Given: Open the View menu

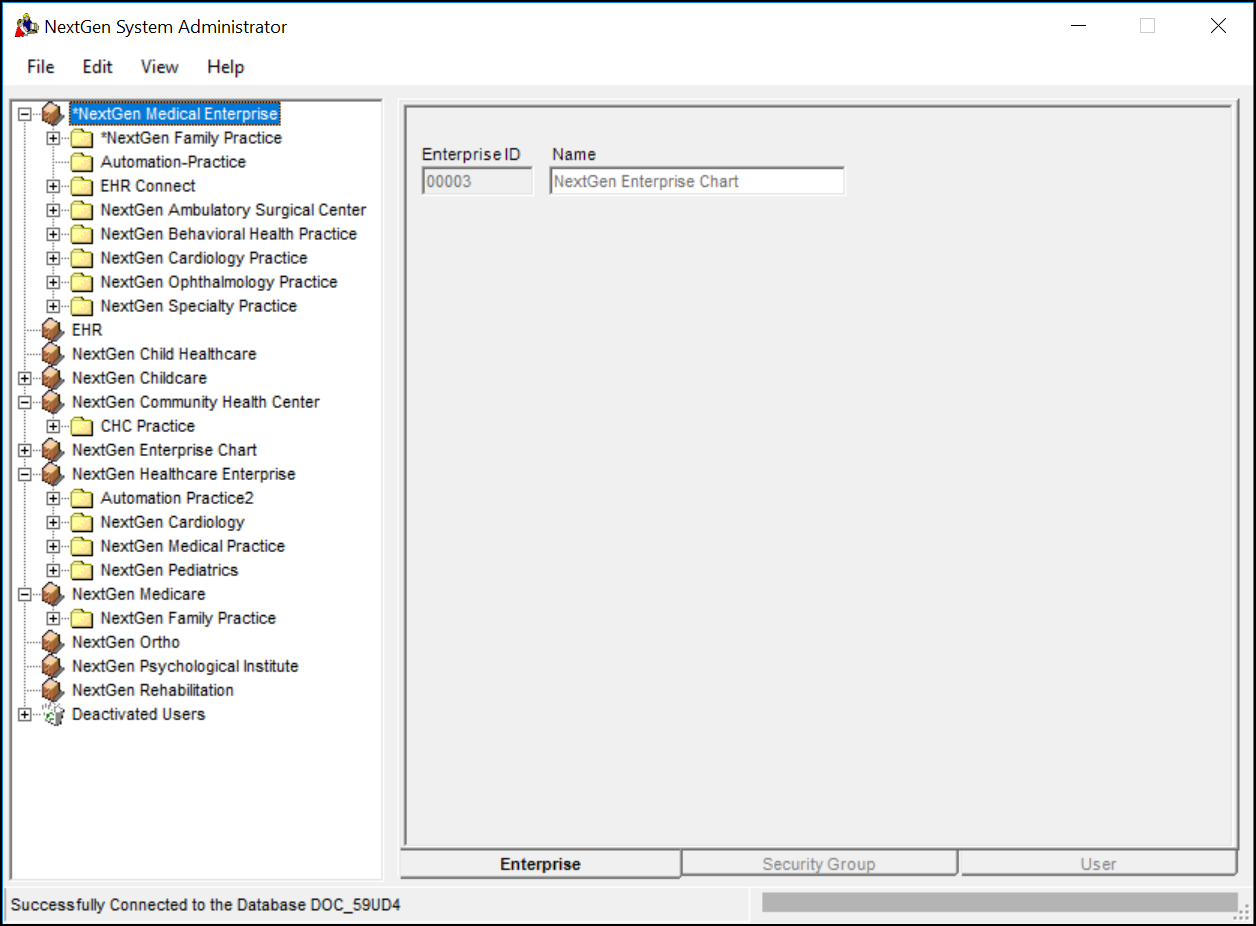Looking at the screenshot, I should tap(160, 67).
